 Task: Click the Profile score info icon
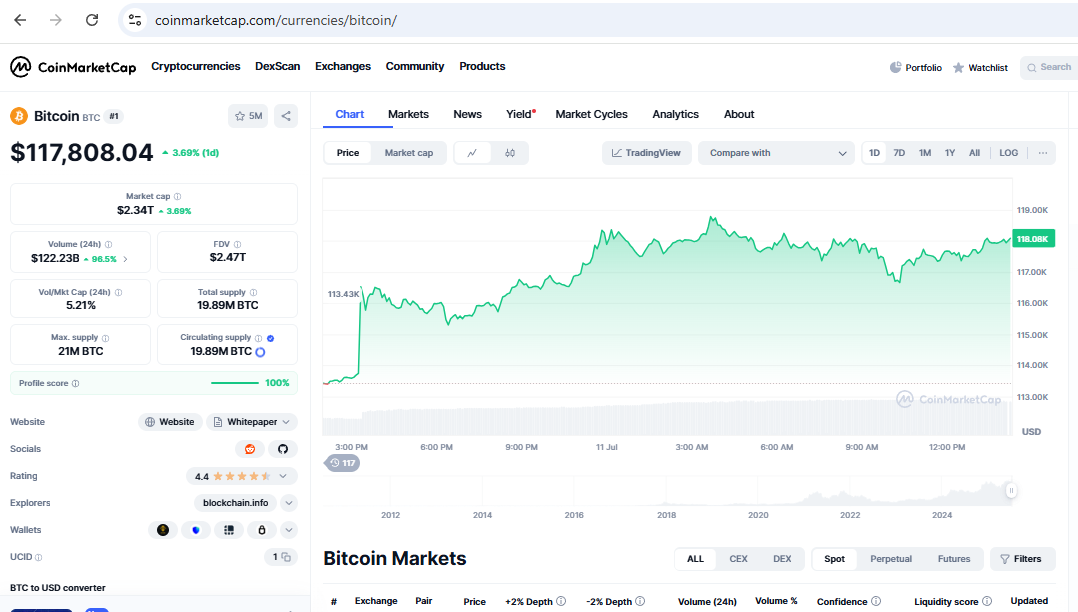[x=76, y=384]
